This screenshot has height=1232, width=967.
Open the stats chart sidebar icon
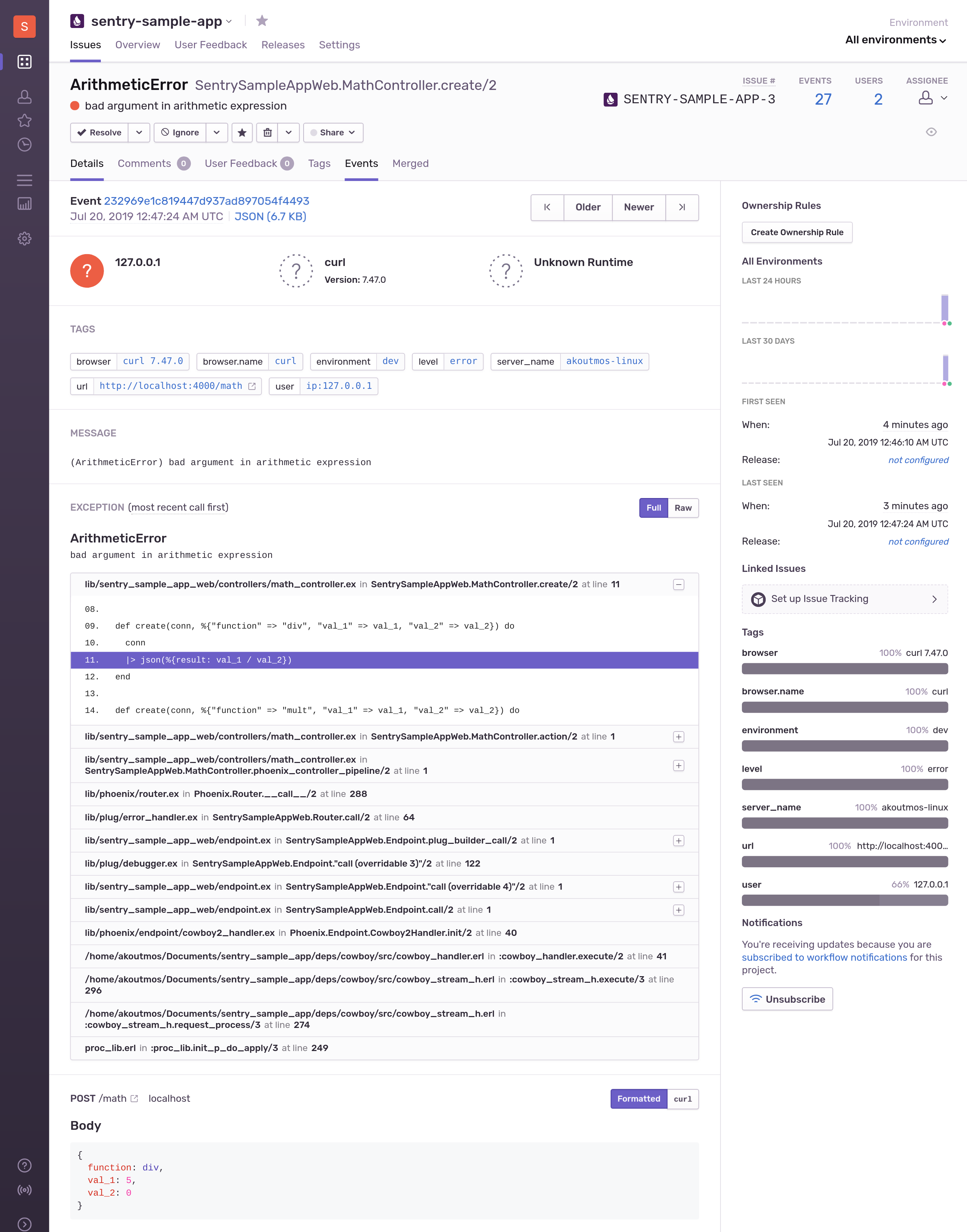point(25,203)
